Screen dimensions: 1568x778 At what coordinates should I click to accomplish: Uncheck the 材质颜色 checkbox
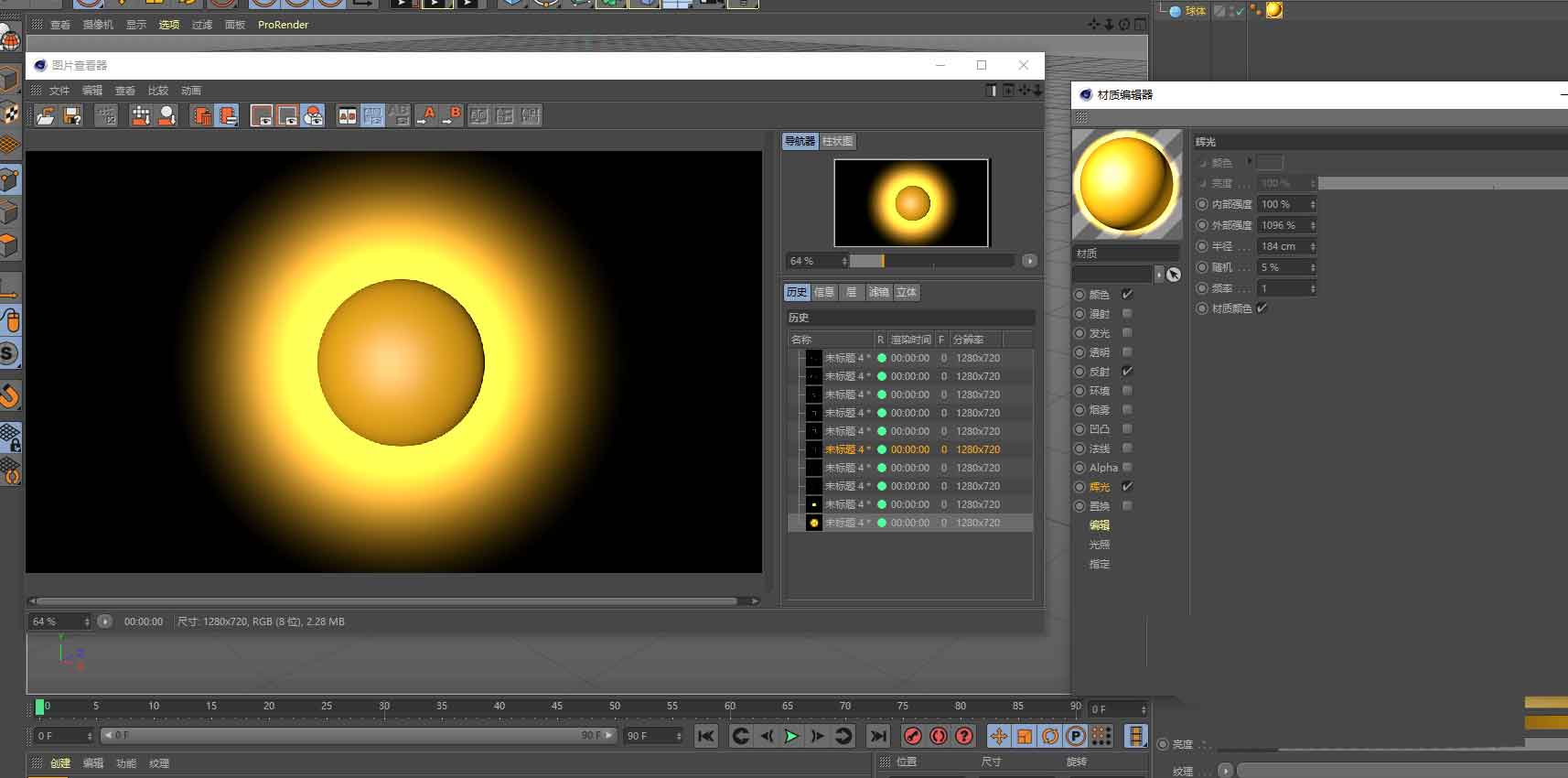pos(1262,308)
